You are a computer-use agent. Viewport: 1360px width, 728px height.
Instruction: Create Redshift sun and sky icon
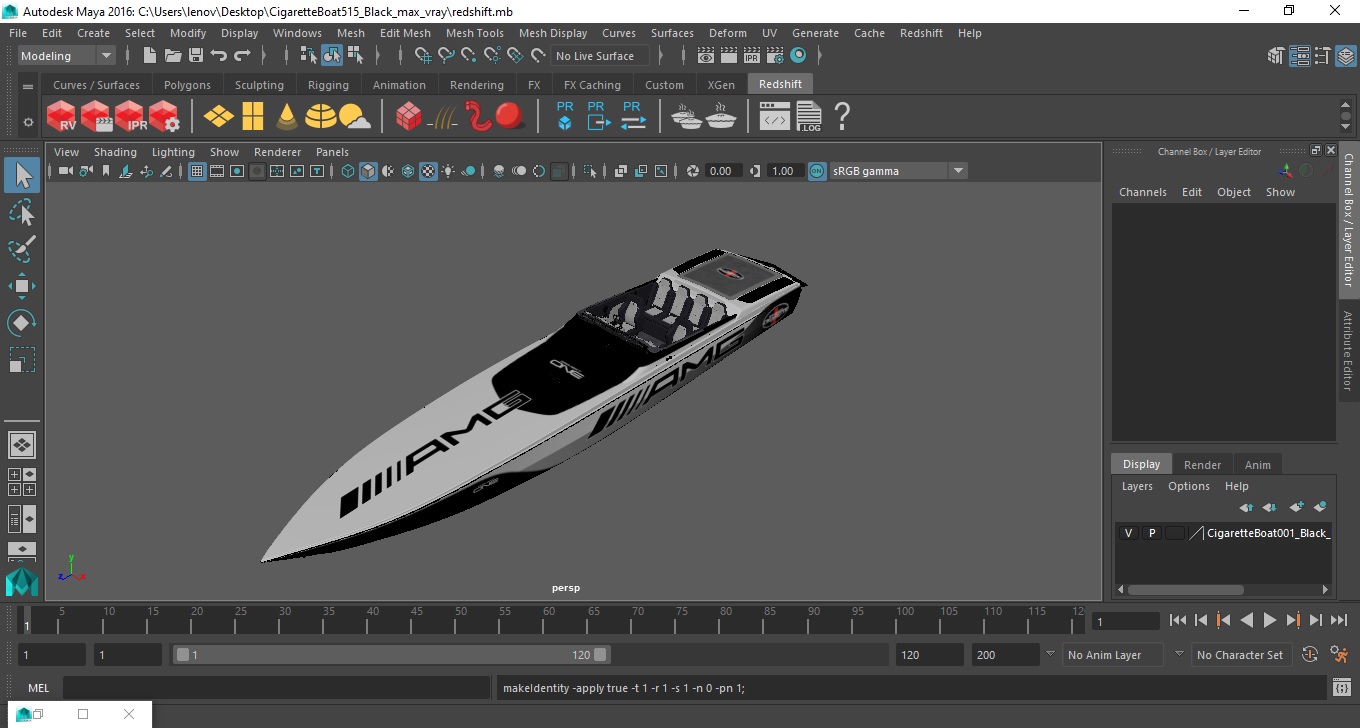pyautogui.click(x=354, y=117)
